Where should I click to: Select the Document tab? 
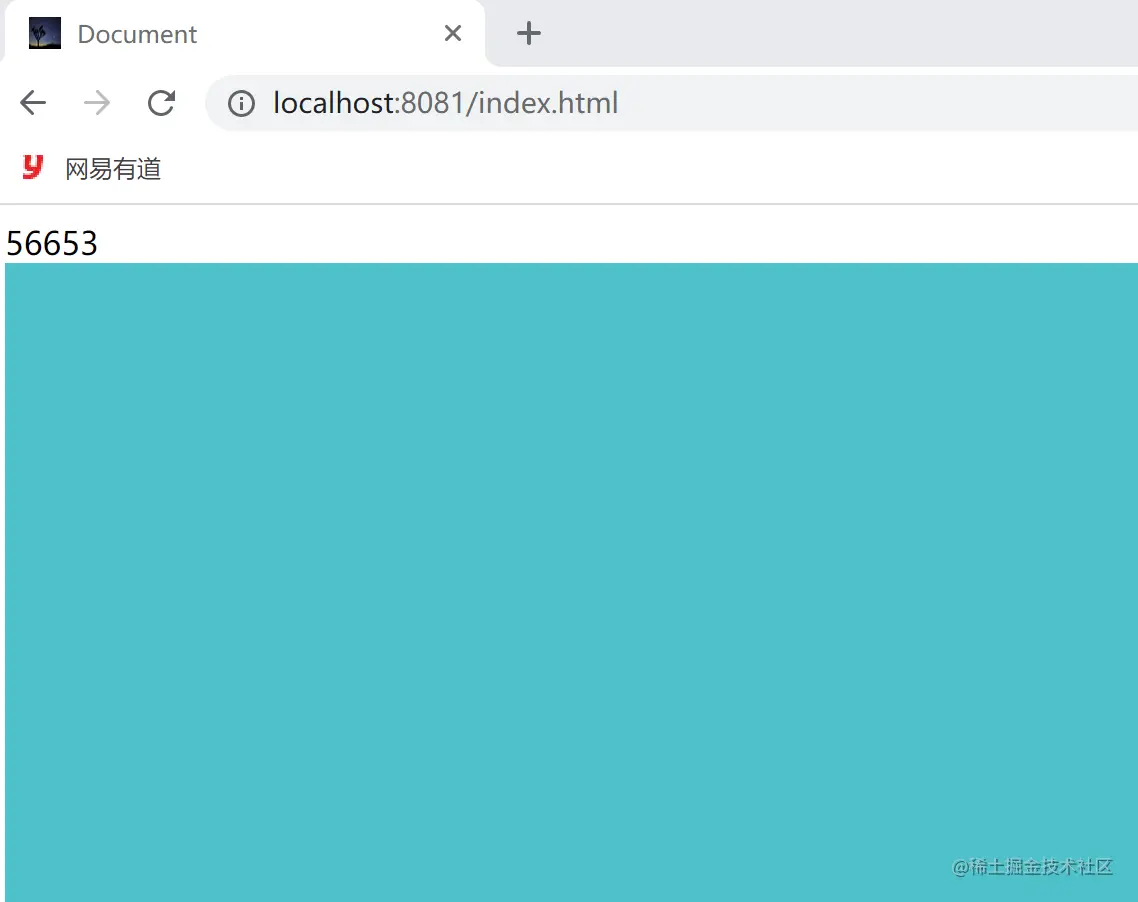[244, 33]
